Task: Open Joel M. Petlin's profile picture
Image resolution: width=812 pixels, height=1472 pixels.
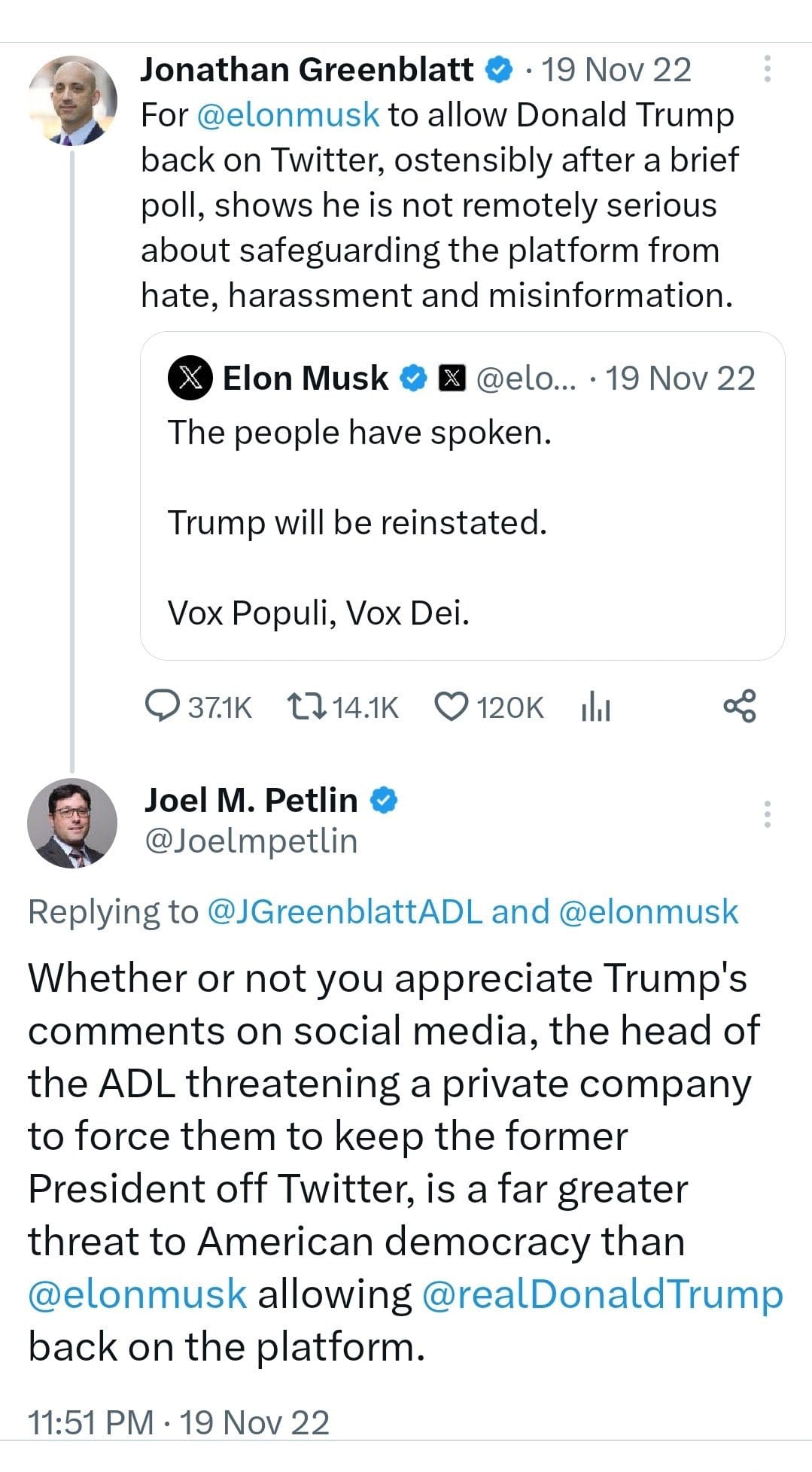Action: pyautogui.click(x=72, y=823)
